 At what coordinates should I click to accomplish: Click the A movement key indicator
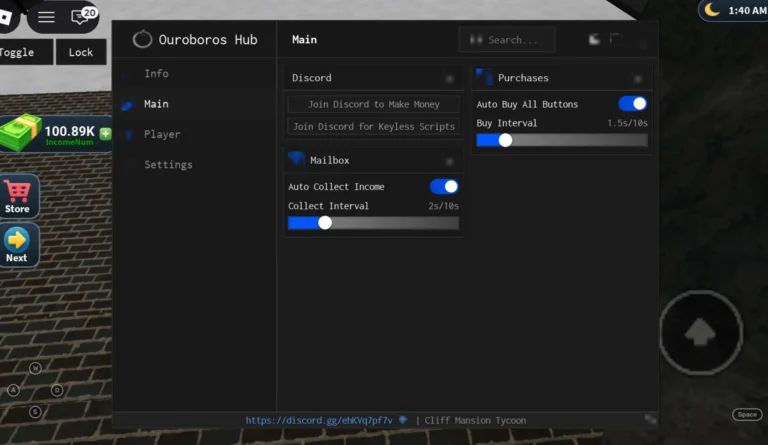point(13,390)
